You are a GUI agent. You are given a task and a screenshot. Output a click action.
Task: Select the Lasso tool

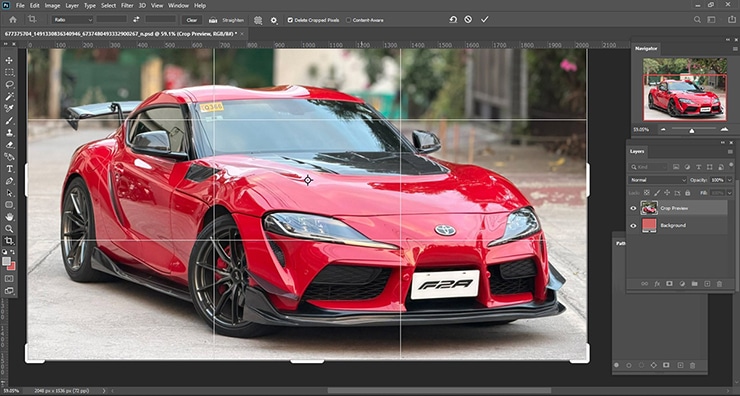9,84
